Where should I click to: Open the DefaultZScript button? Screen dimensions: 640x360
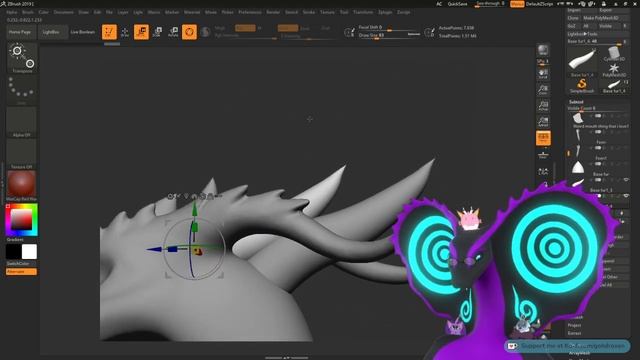(540, 4)
